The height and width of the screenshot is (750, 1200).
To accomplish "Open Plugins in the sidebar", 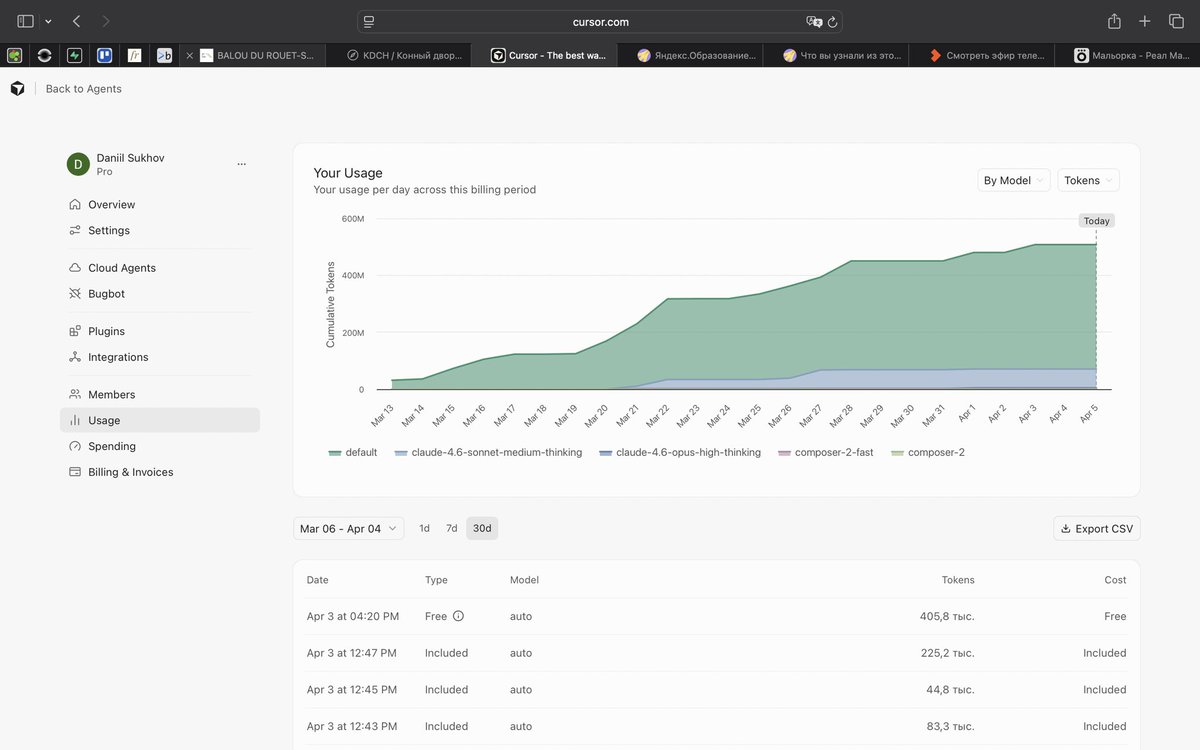I will (x=160, y=331).
